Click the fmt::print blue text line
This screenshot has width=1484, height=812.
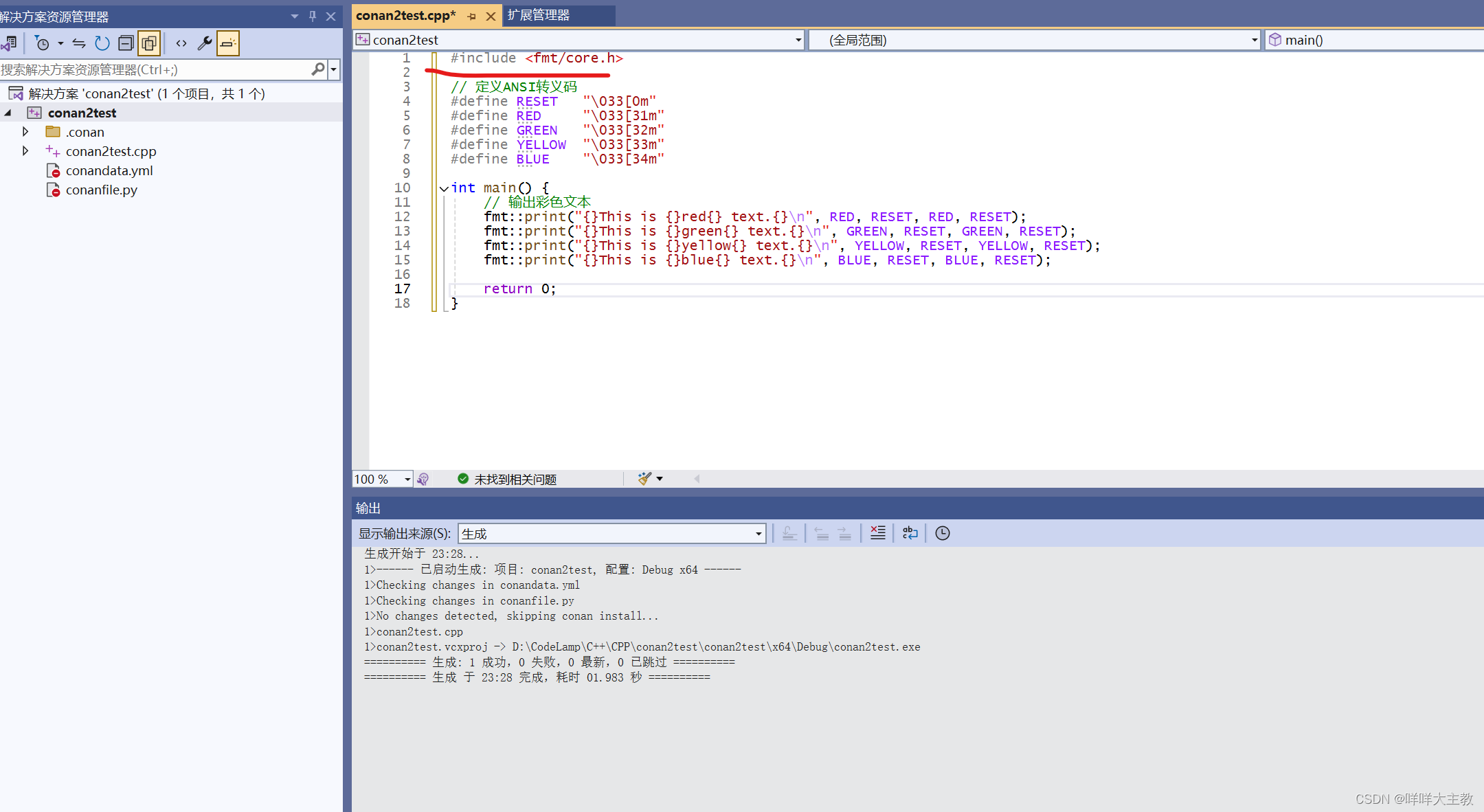coord(767,260)
